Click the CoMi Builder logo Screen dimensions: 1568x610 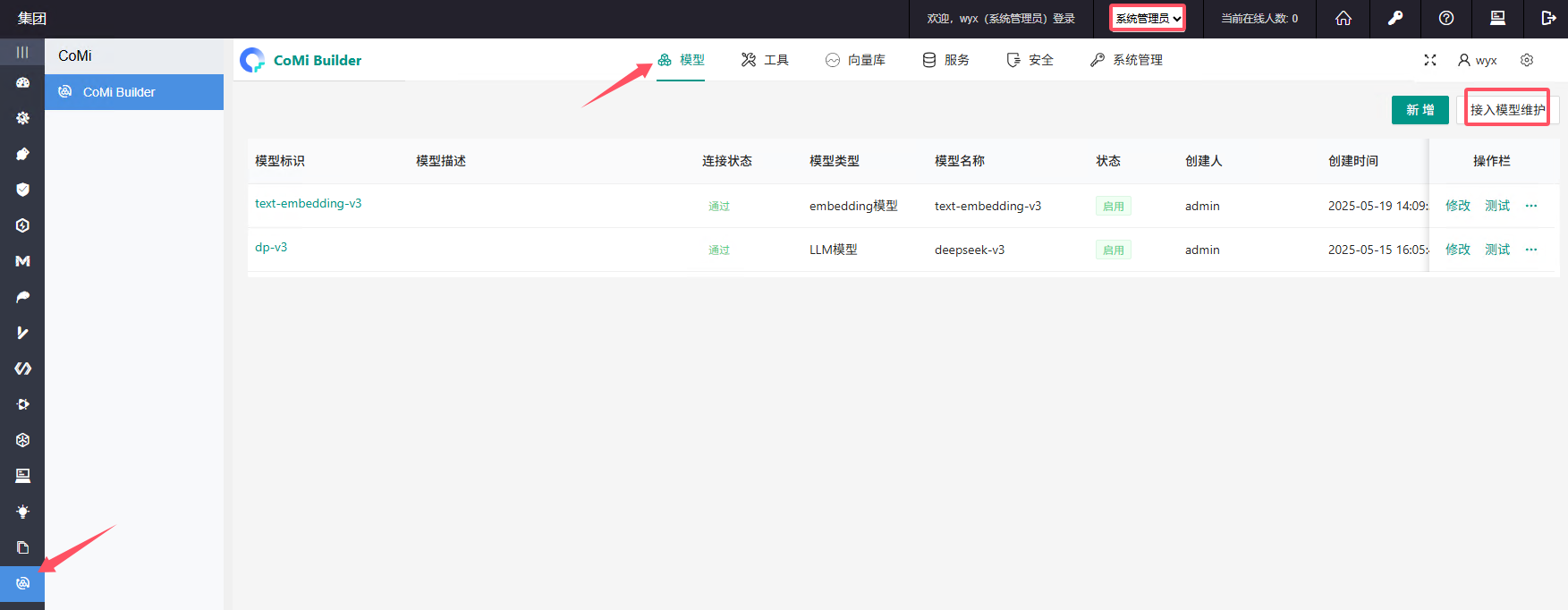(301, 60)
